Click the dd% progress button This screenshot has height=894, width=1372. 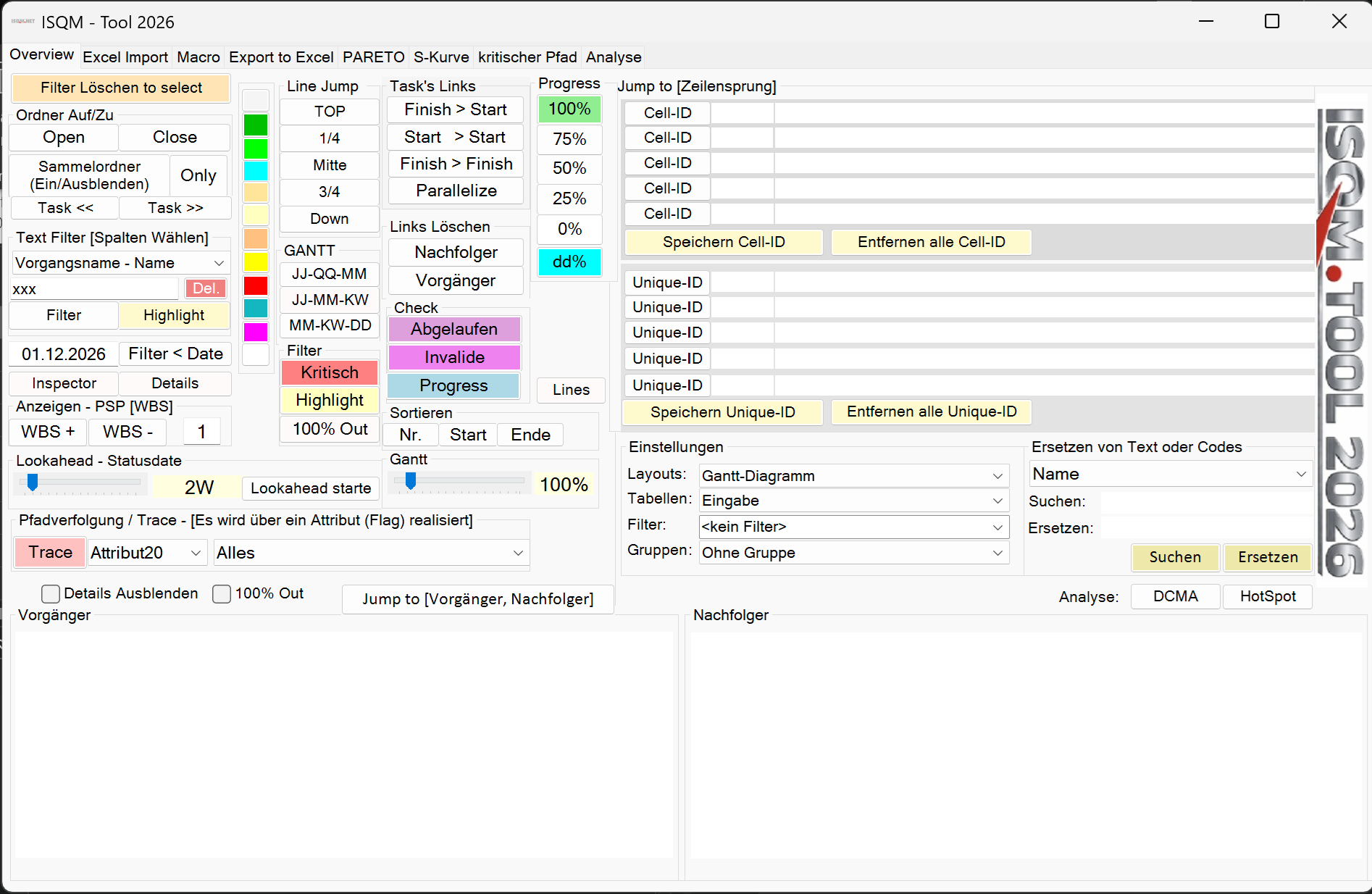569,262
